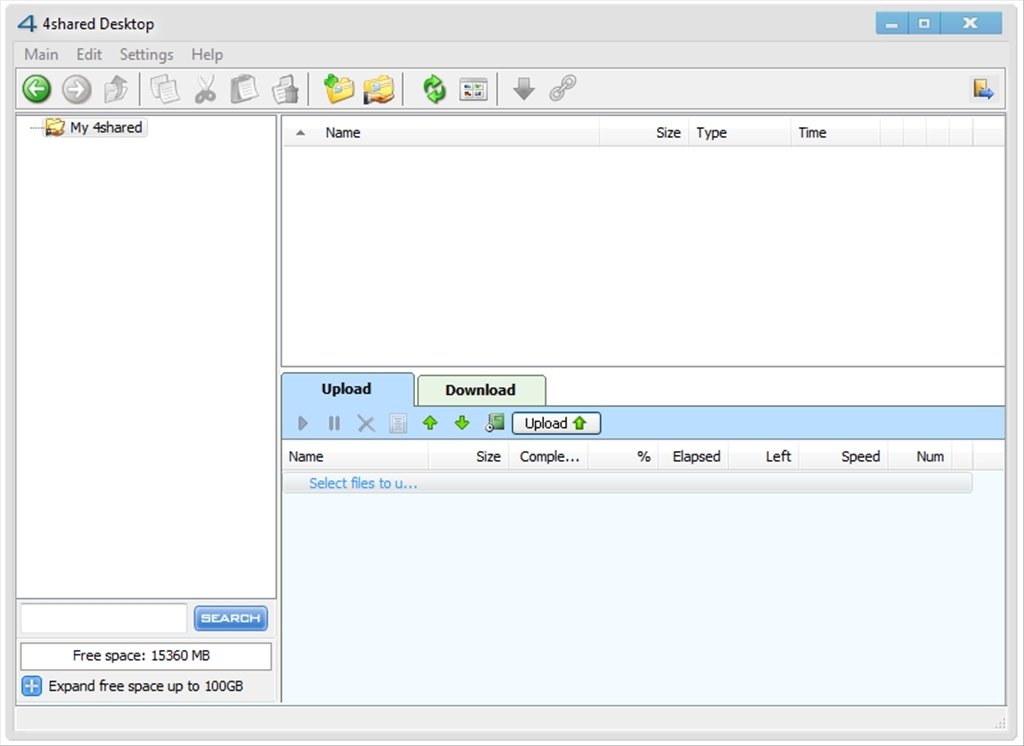Open the Help menu
This screenshot has height=746, width=1024.
click(x=207, y=54)
